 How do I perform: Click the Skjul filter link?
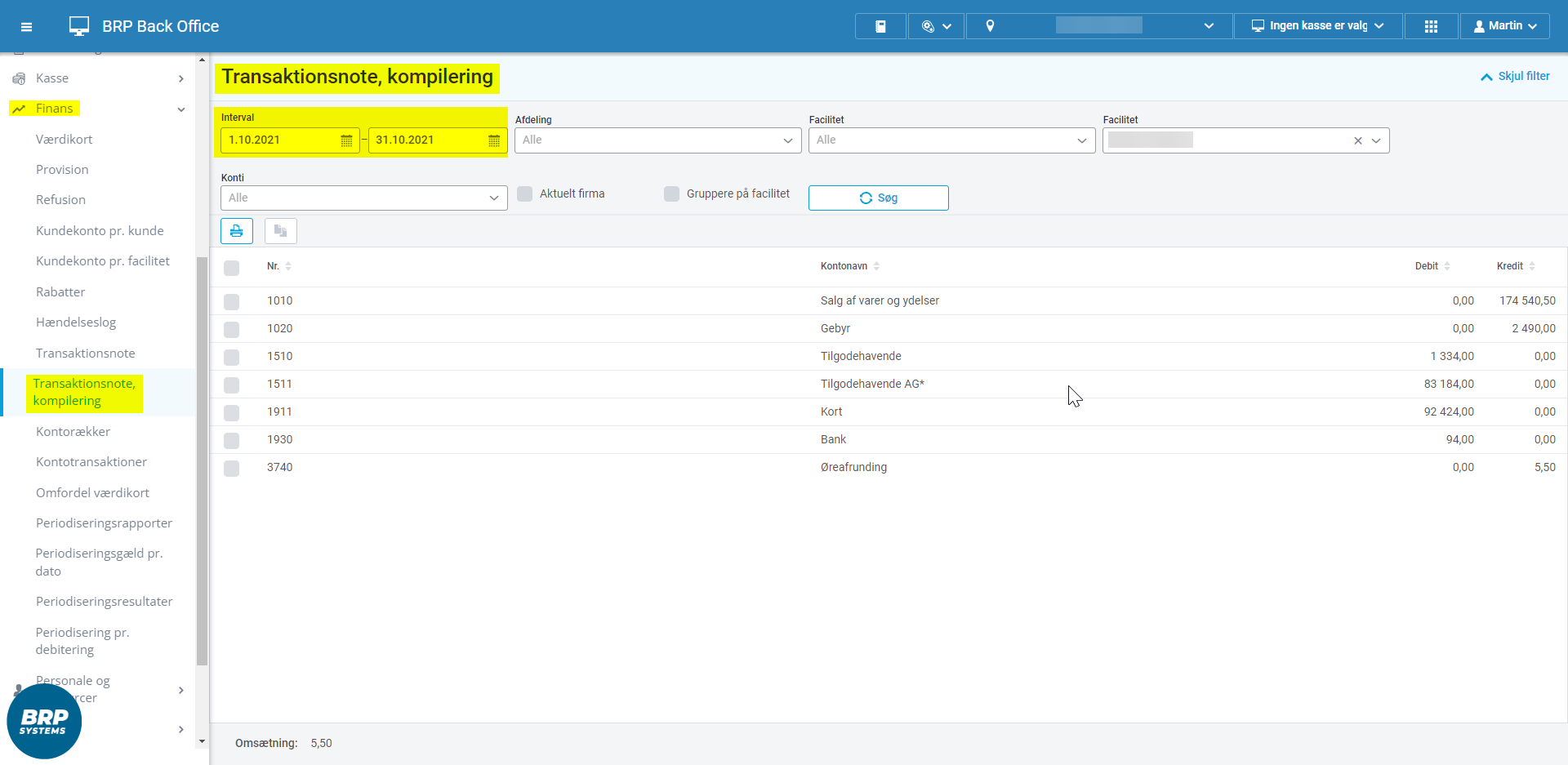(1515, 76)
